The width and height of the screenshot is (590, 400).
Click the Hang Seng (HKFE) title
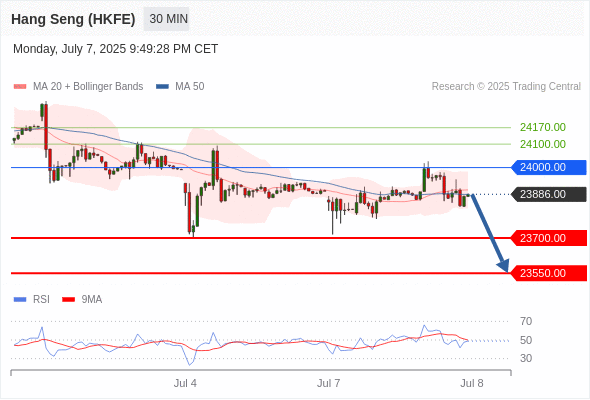click(73, 19)
